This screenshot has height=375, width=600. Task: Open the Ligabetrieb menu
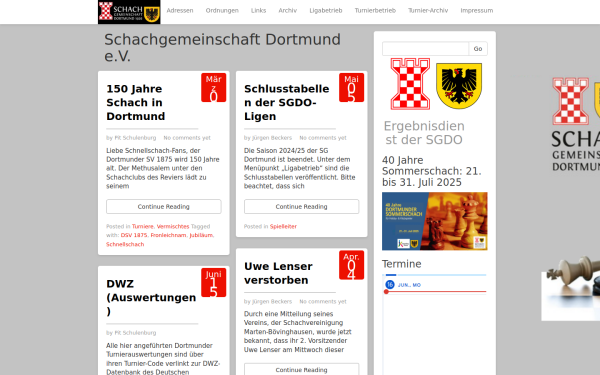pyautogui.click(x=326, y=11)
